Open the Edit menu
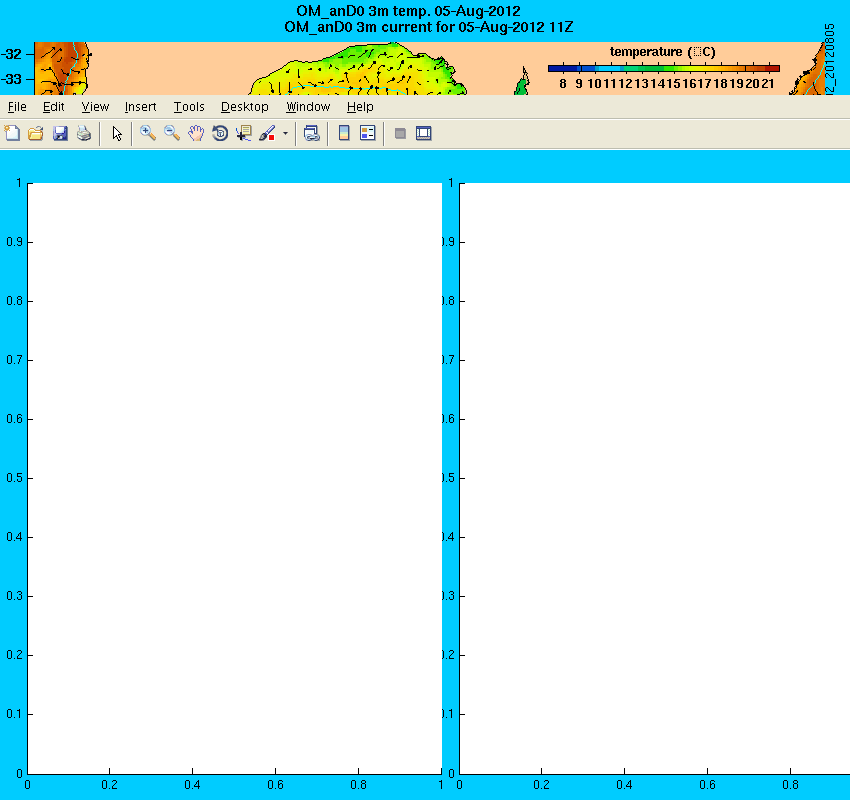 (x=53, y=107)
